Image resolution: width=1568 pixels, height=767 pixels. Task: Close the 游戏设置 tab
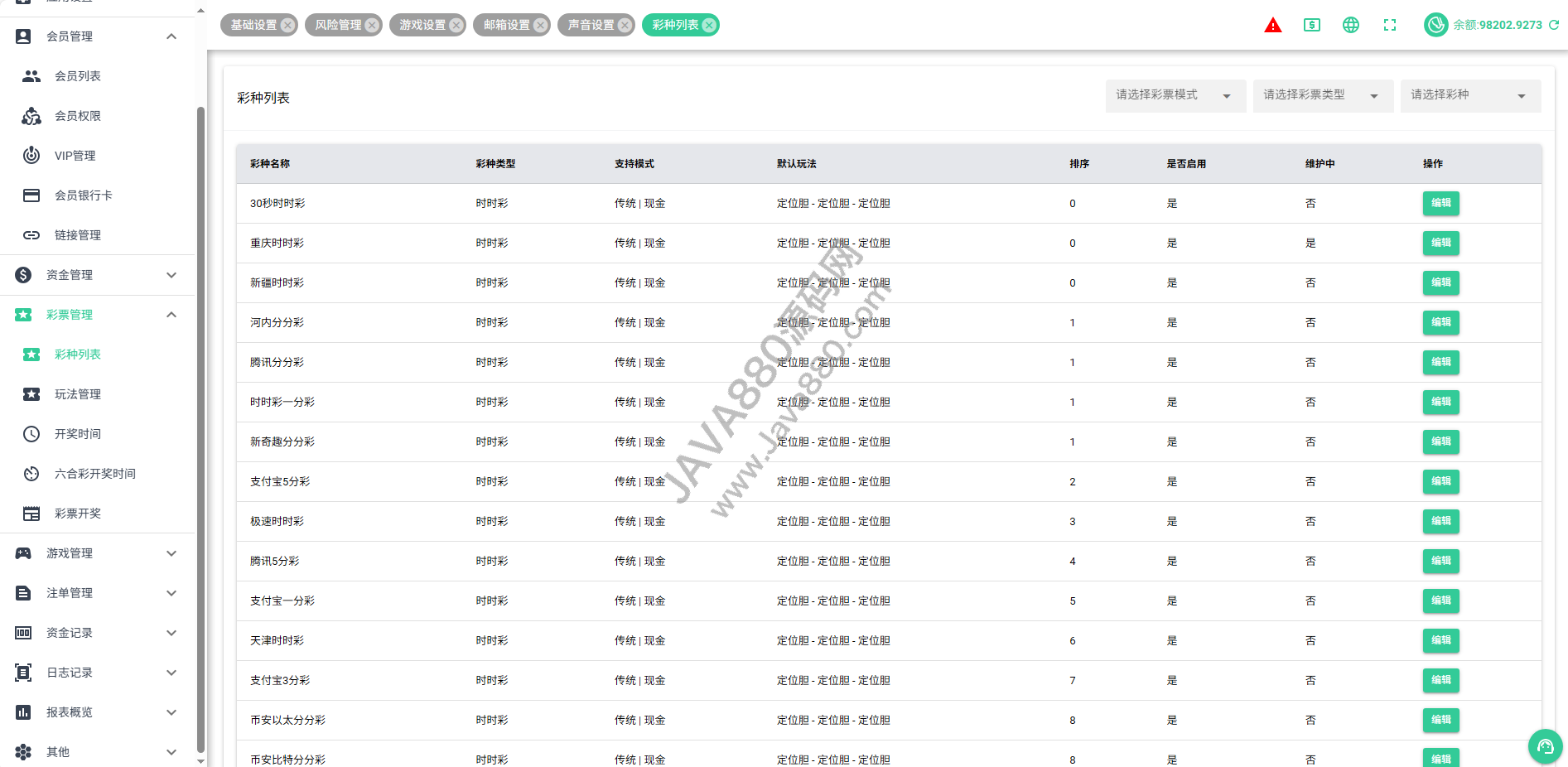[x=456, y=25]
